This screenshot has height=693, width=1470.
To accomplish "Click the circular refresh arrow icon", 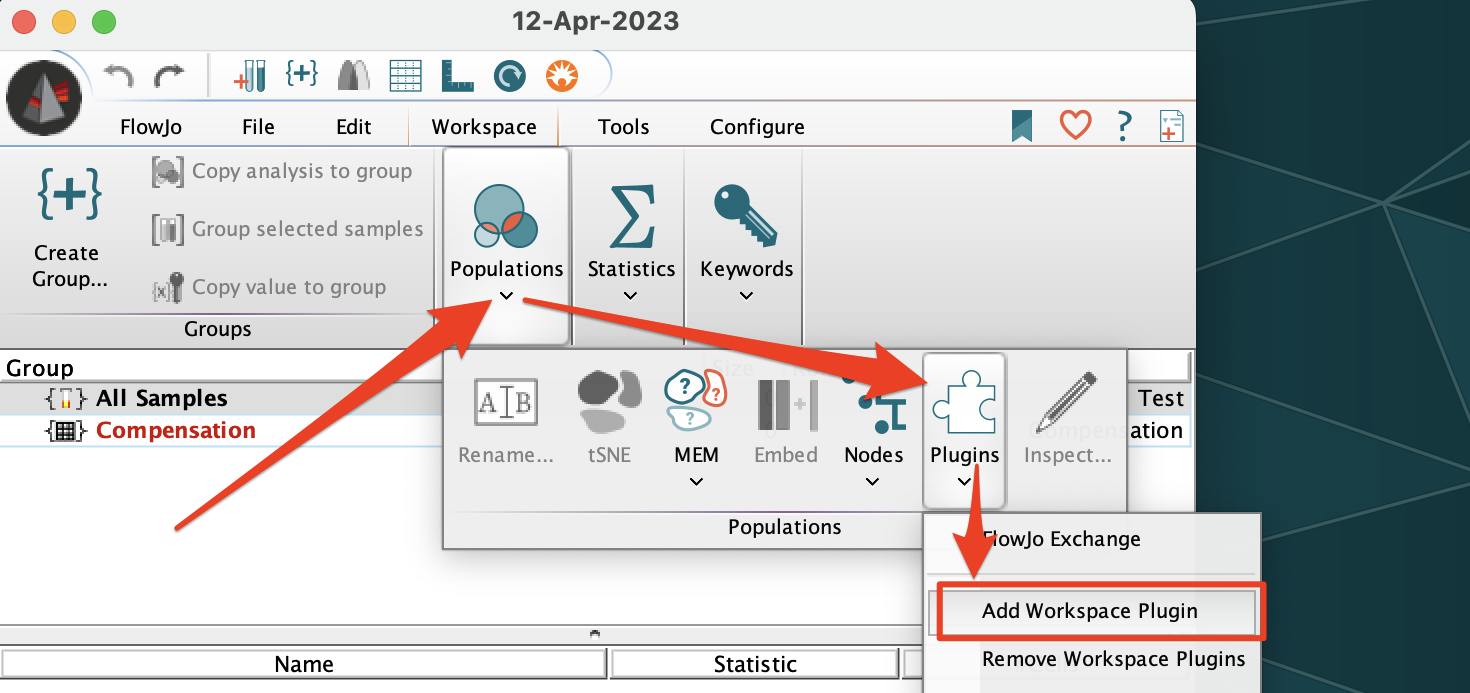I will [x=509, y=75].
